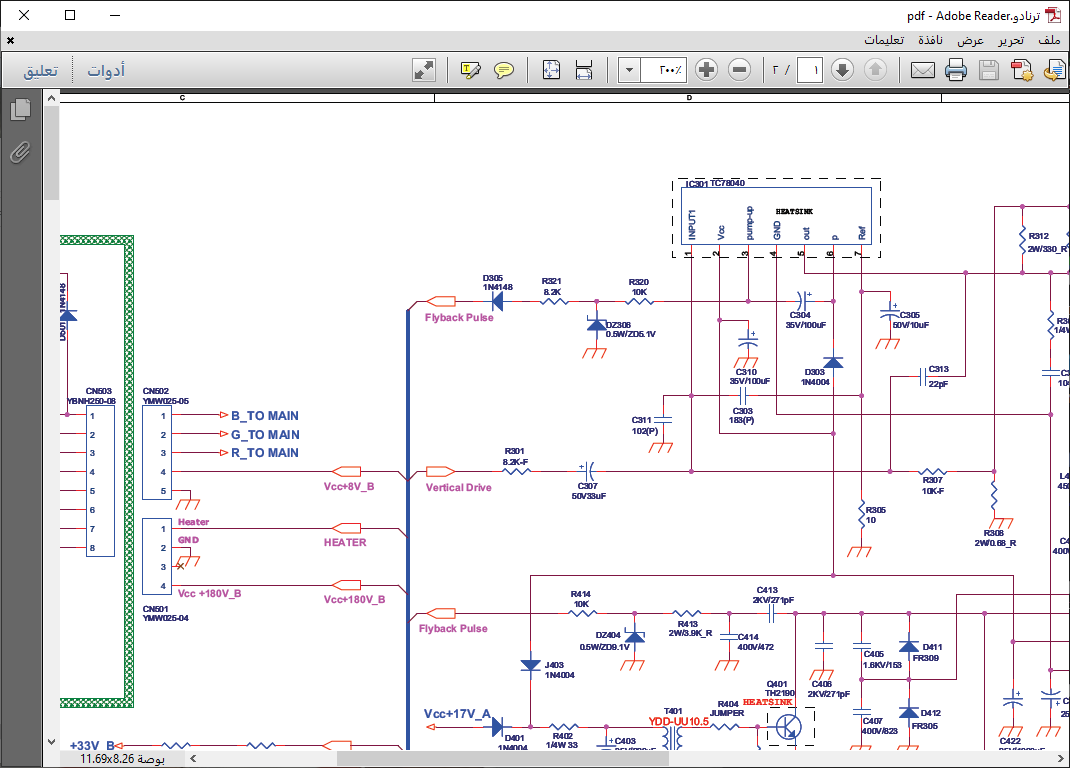Select the highlight text tool

(x=471, y=70)
